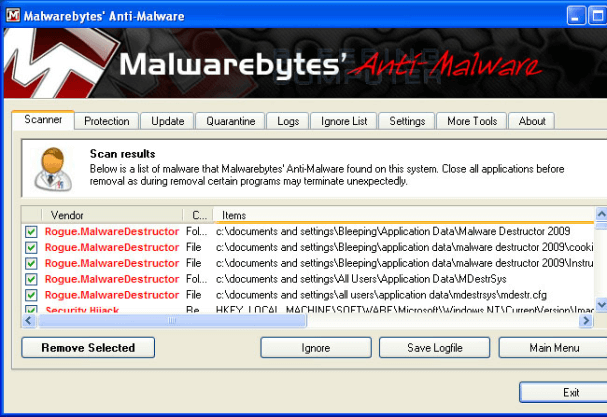Click the horizontal scrollbar thumb
Image resolution: width=607 pixels, height=417 pixels.
[172, 321]
